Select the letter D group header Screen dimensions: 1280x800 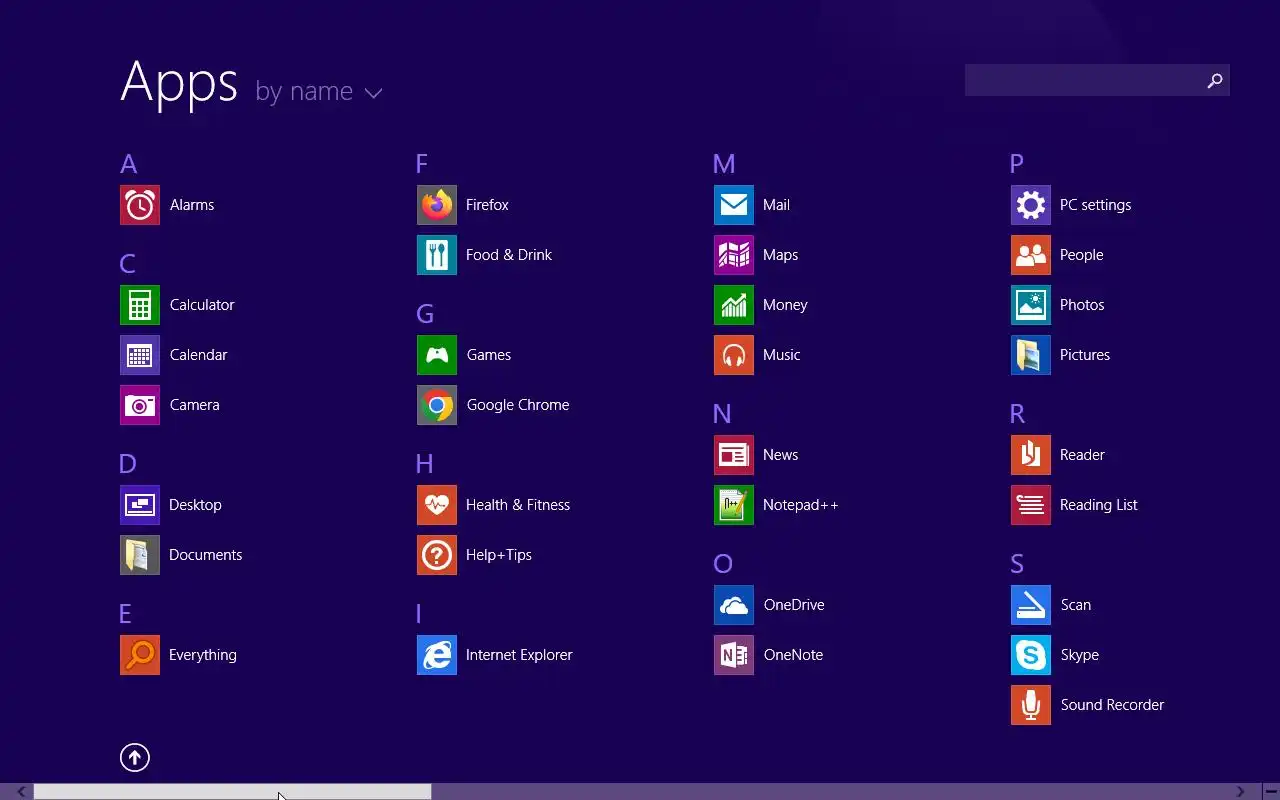[x=128, y=464]
